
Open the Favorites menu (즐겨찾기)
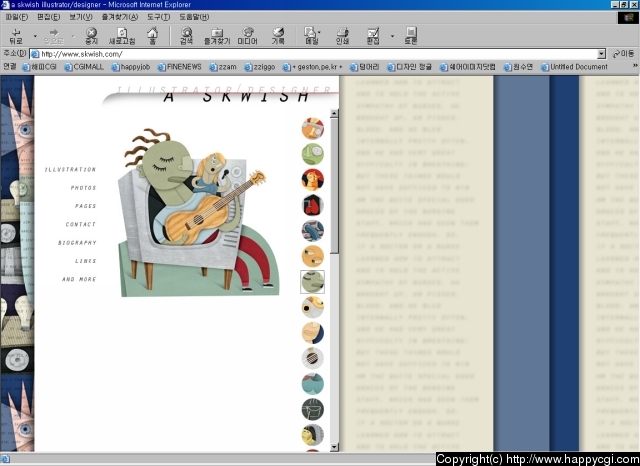[120, 17]
